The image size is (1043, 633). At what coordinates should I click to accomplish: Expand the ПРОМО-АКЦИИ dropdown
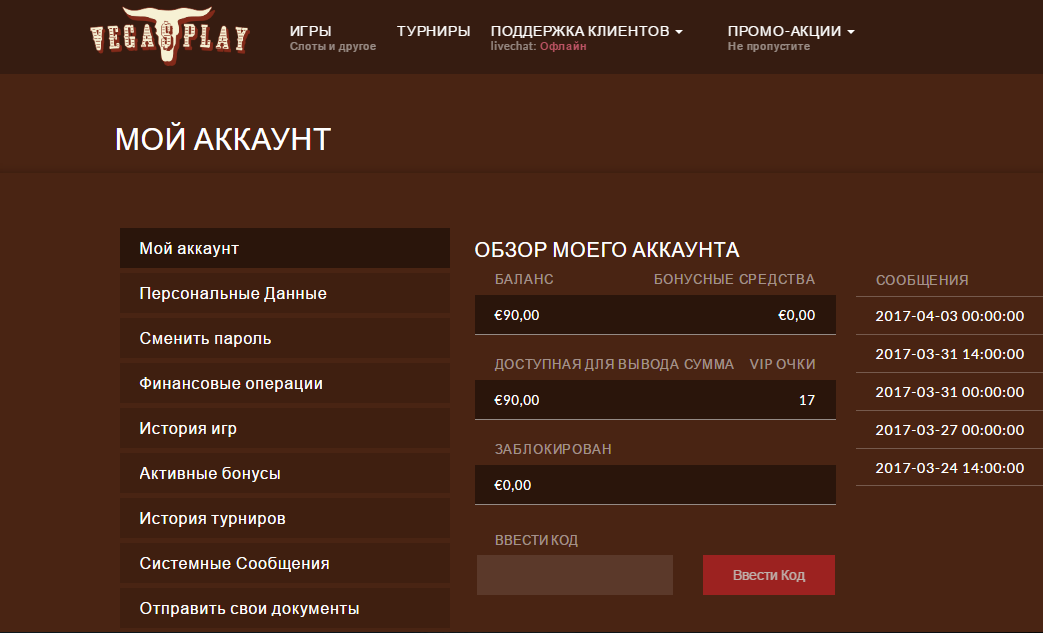point(791,31)
